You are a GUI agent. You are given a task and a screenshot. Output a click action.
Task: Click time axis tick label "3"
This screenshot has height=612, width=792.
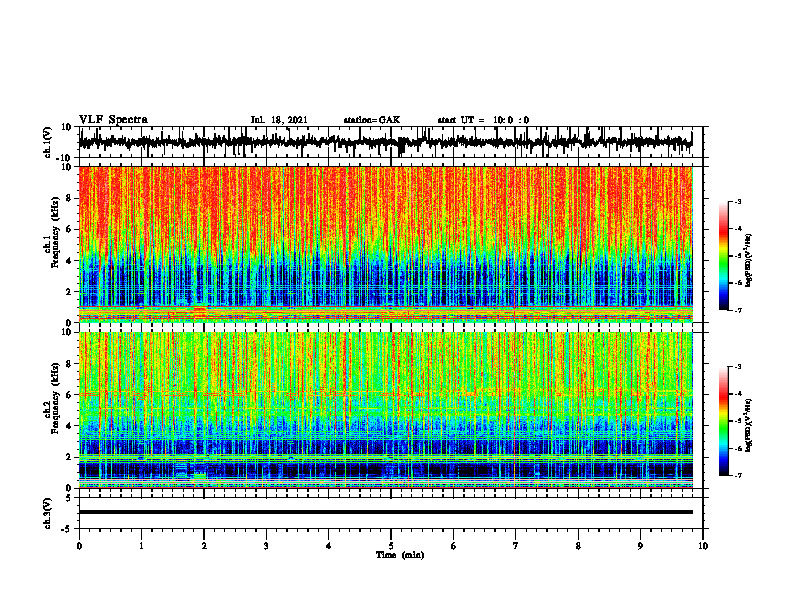(266, 546)
